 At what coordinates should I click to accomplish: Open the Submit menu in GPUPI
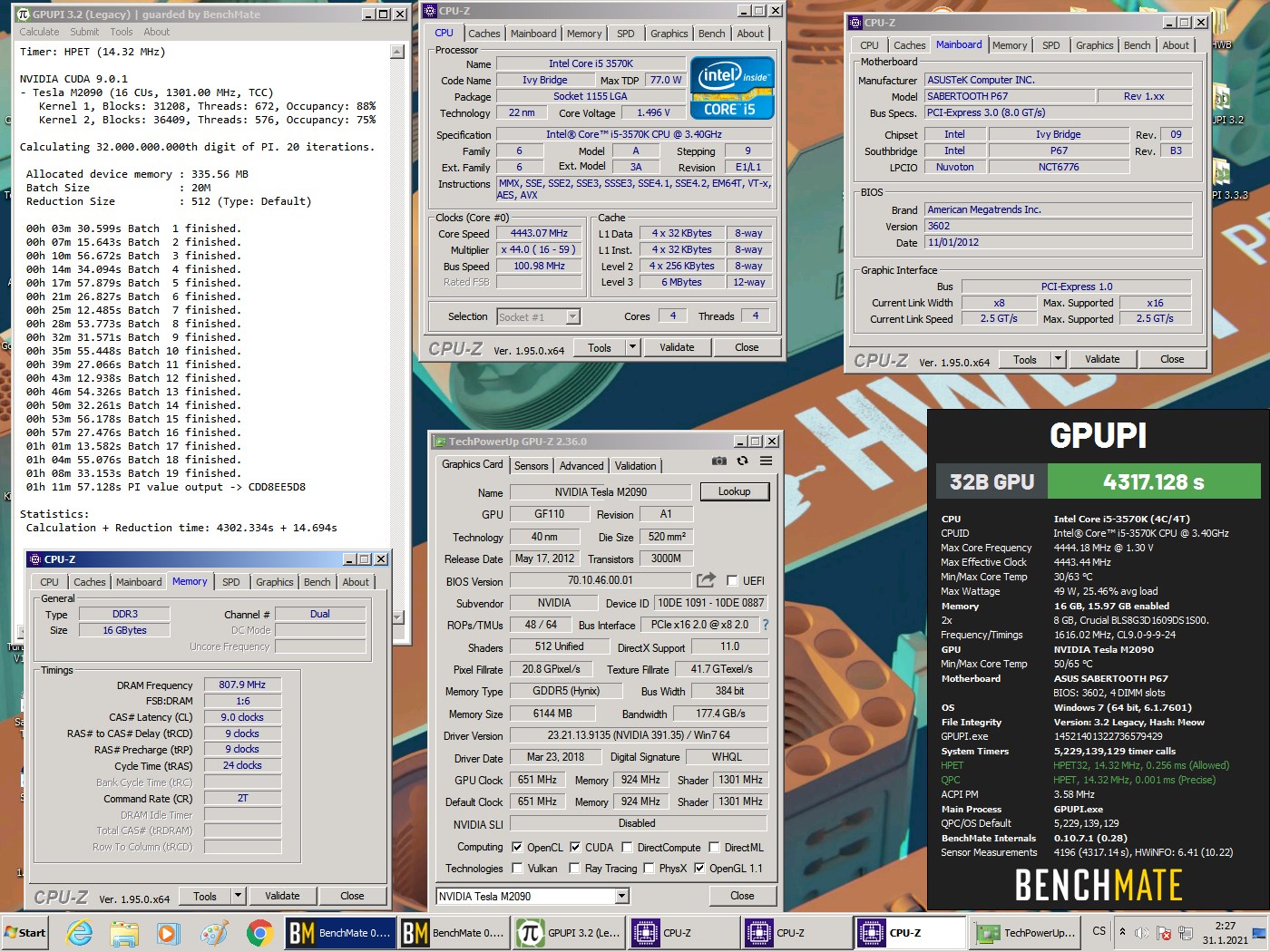(84, 32)
